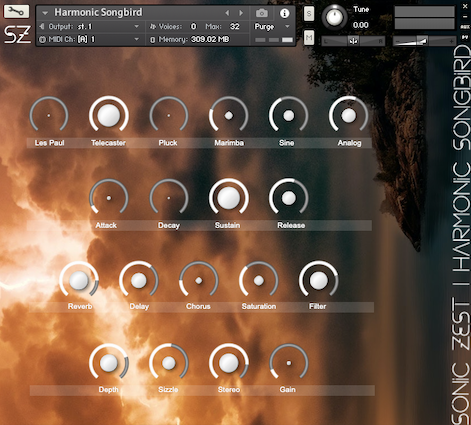Click the Harmonic Songbird instrument name
Screen dimensions: 471x425
click(98, 12)
